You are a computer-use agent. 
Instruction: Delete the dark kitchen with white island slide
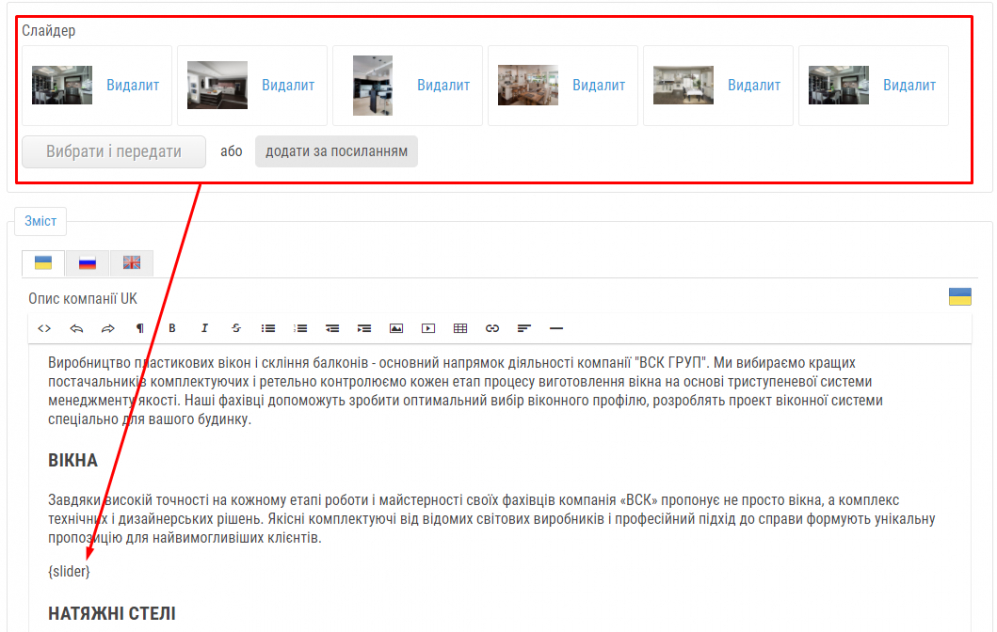coord(288,85)
